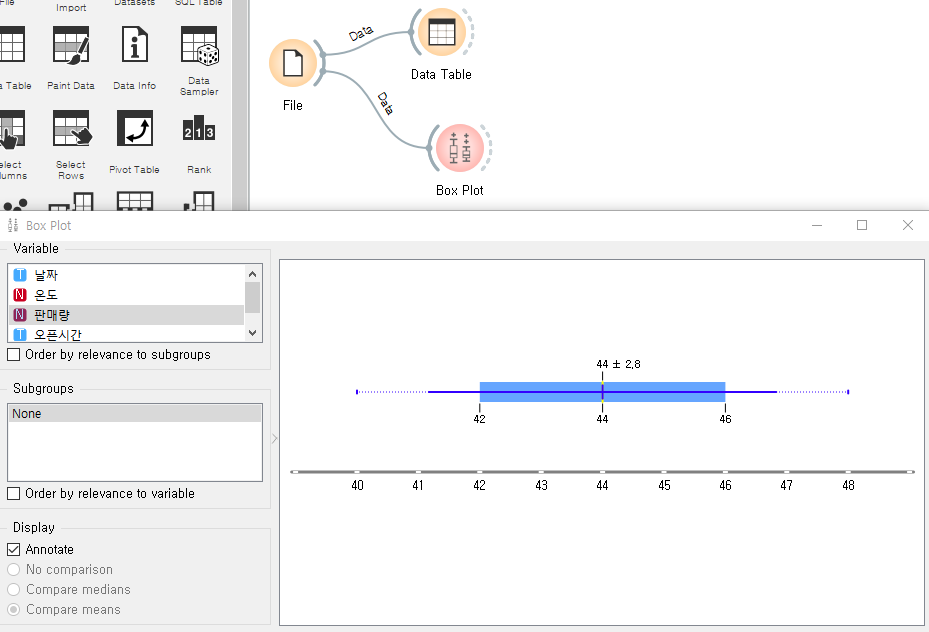Viewport: 929px width, 632px height.
Task: Click variable list scroll up arrow
Action: tap(252, 274)
